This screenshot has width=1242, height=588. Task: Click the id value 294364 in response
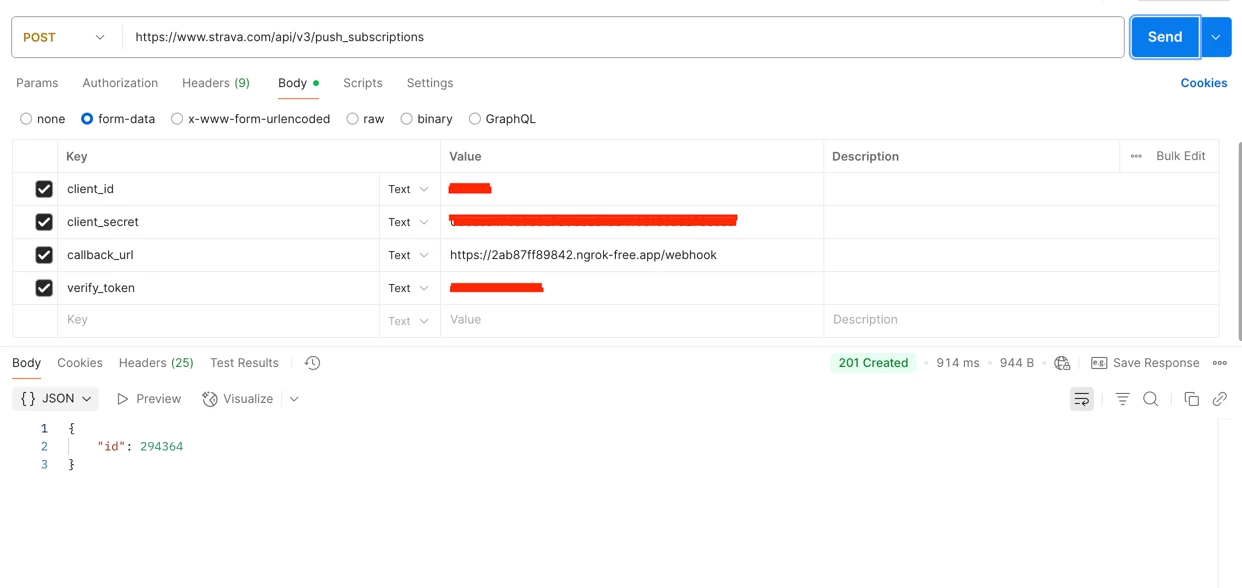tap(161, 447)
